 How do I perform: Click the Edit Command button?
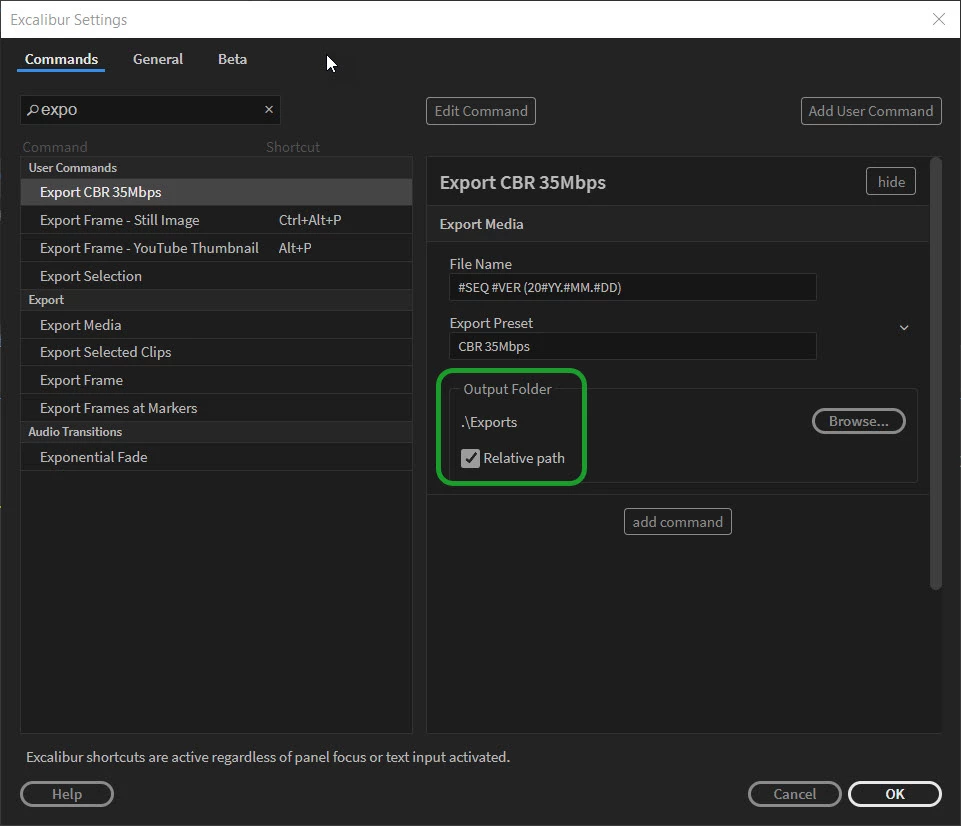point(480,111)
